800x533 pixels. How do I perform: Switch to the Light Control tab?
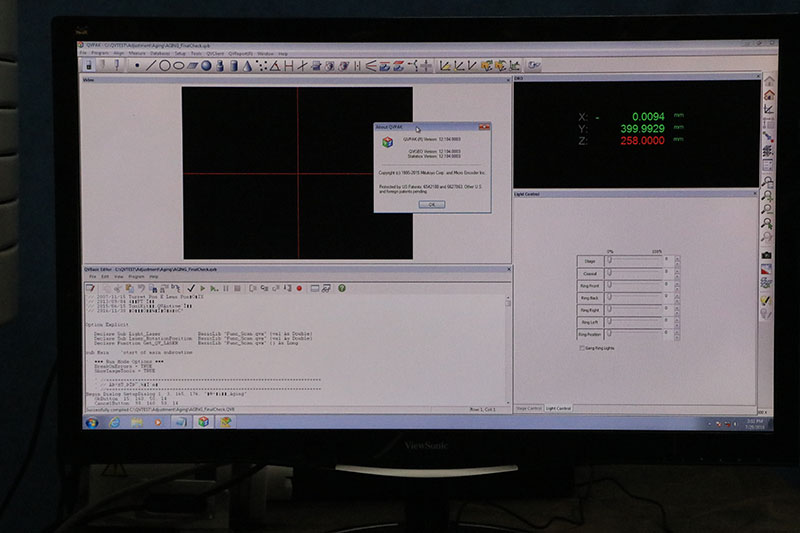[x=558, y=409]
